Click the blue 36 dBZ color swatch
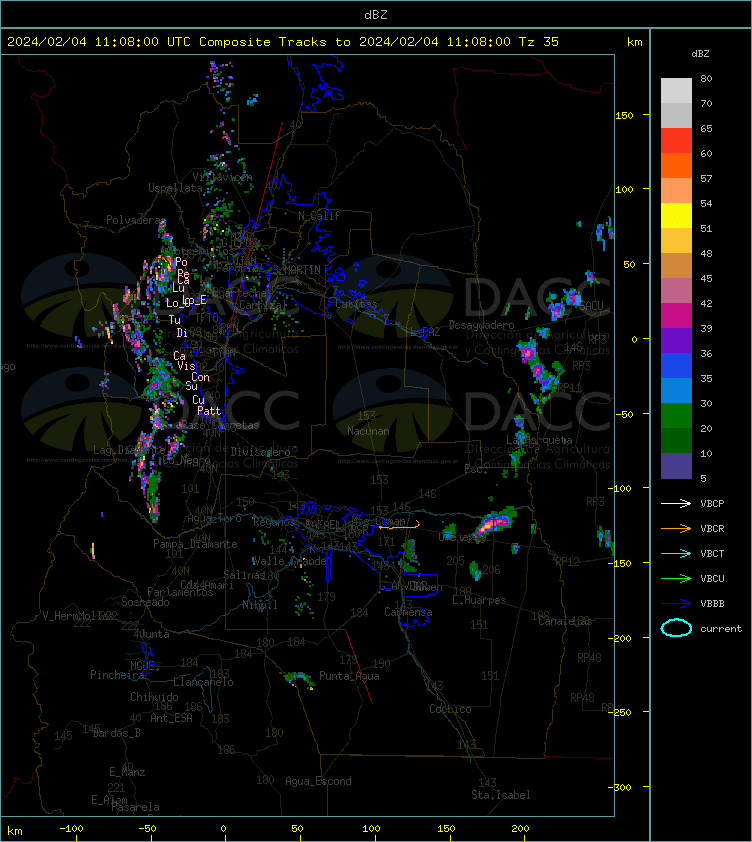Viewport: 752px width, 842px height. 676,365
